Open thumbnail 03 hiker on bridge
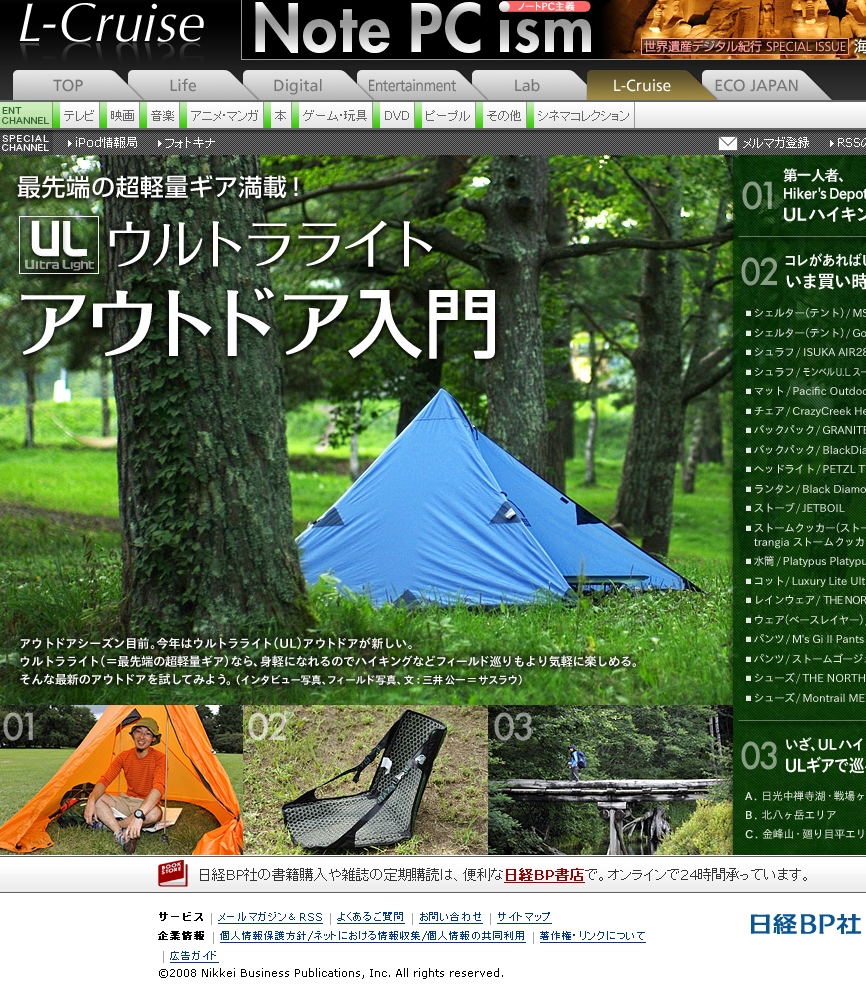Screen dimensions: 866x1000 click(x=610, y=779)
